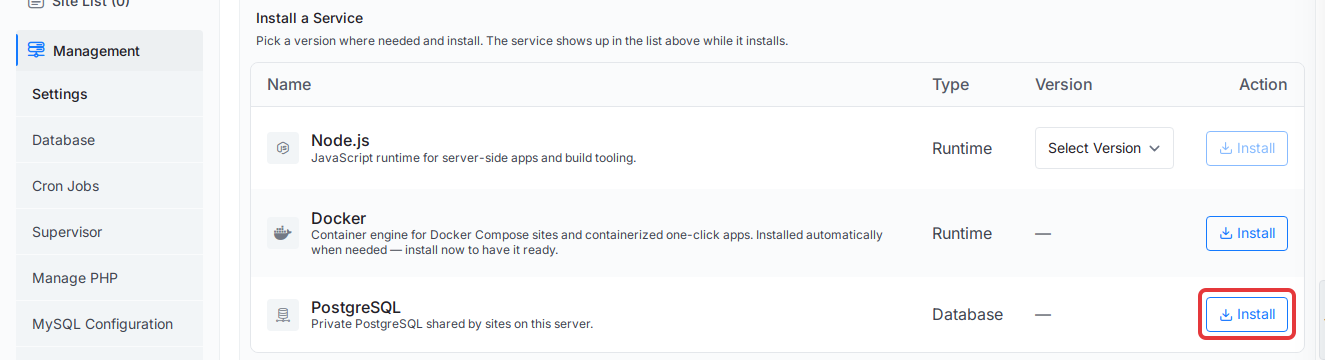Viewport: 1325px width, 360px height.
Task: Click the Name column header
Action: pos(289,84)
